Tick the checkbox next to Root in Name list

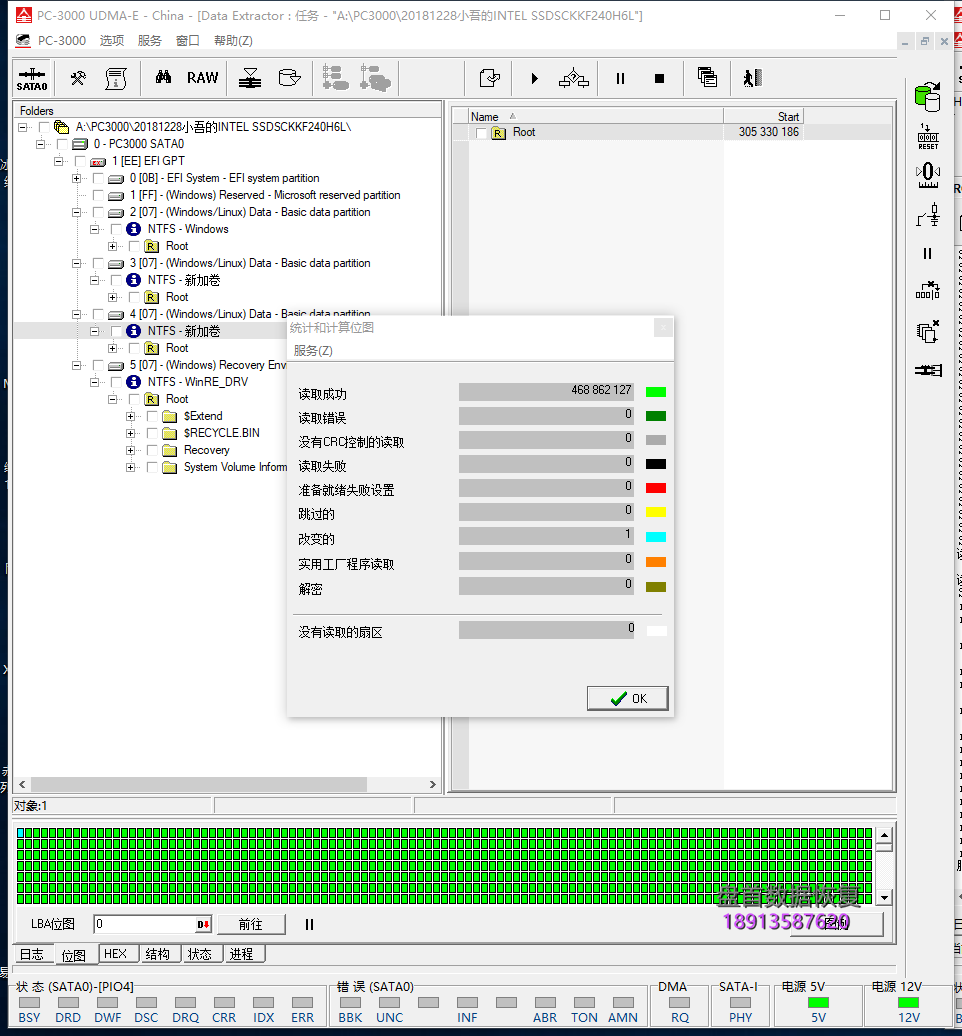coord(479,132)
